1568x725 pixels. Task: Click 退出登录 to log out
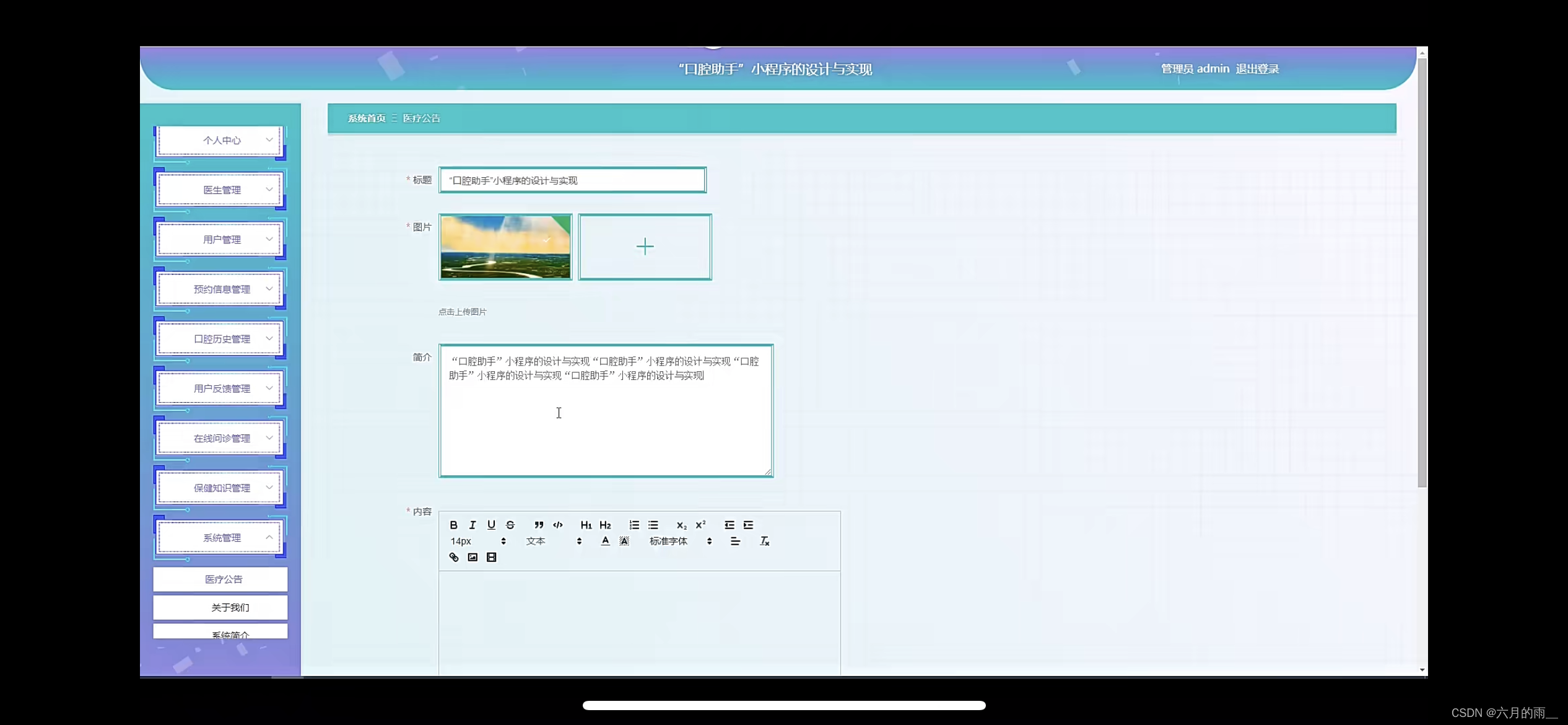click(x=1257, y=69)
